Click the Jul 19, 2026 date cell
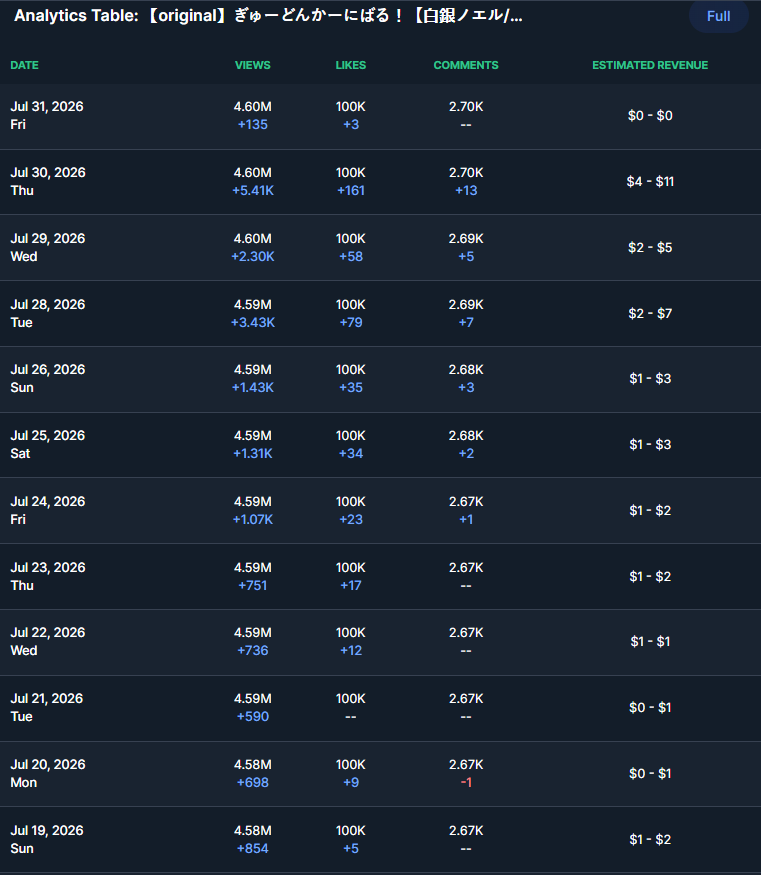This screenshot has width=761, height=875. [47, 839]
